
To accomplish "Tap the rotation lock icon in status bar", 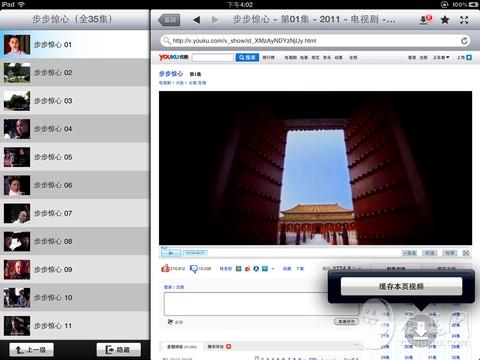I will click(444, 4).
